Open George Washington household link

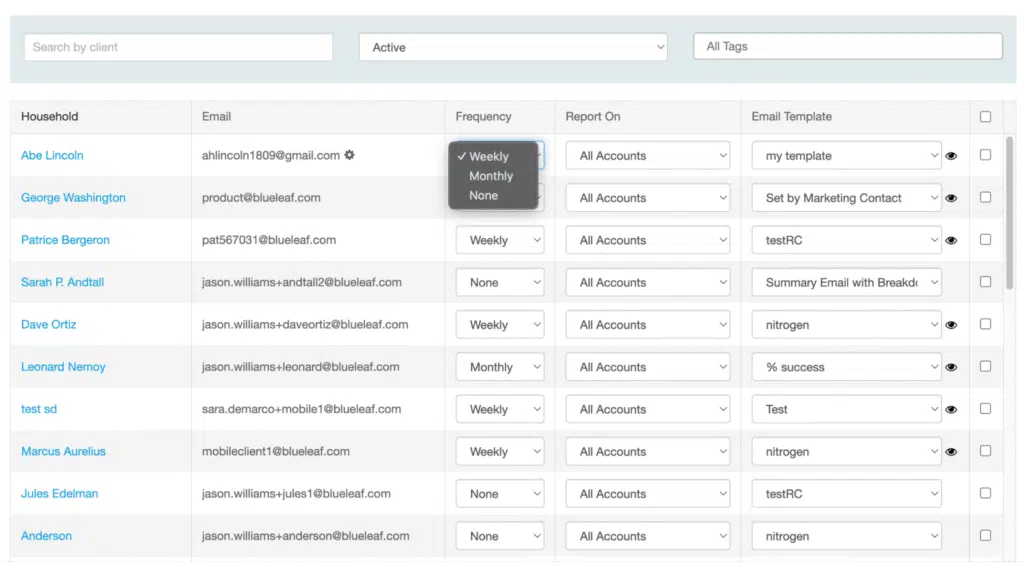click(x=73, y=198)
